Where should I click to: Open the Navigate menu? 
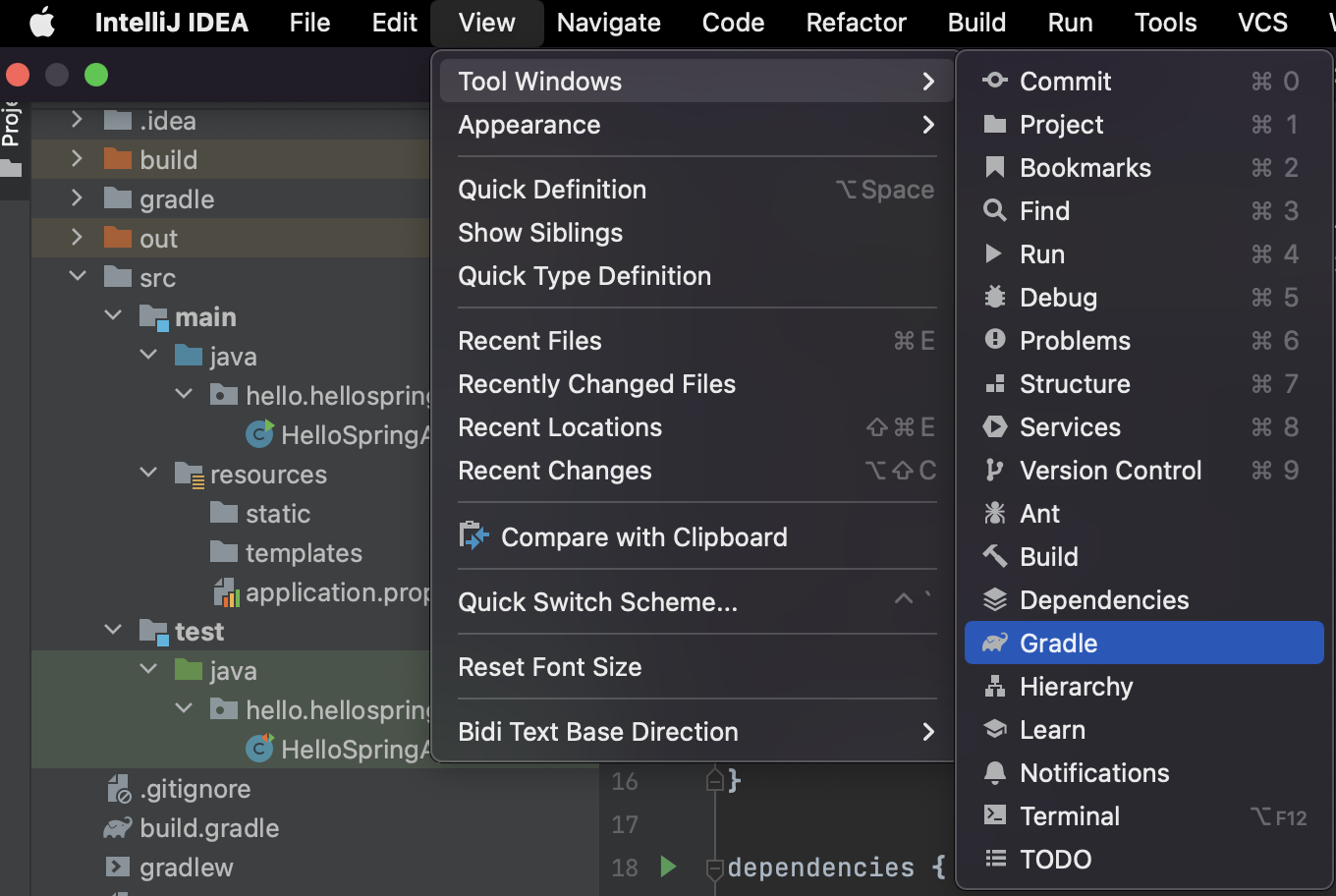coord(608,23)
